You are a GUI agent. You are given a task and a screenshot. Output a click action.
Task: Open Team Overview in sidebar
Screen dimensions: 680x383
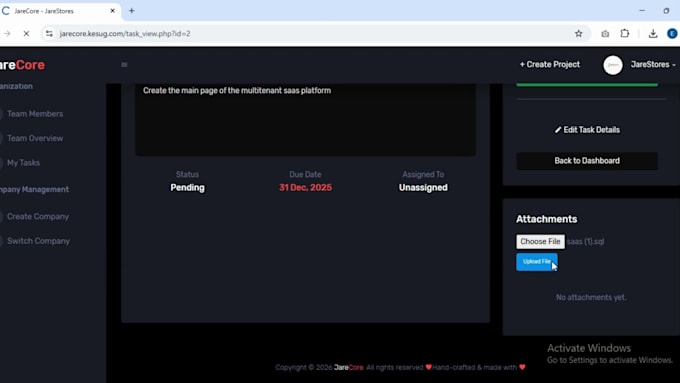click(35, 138)
